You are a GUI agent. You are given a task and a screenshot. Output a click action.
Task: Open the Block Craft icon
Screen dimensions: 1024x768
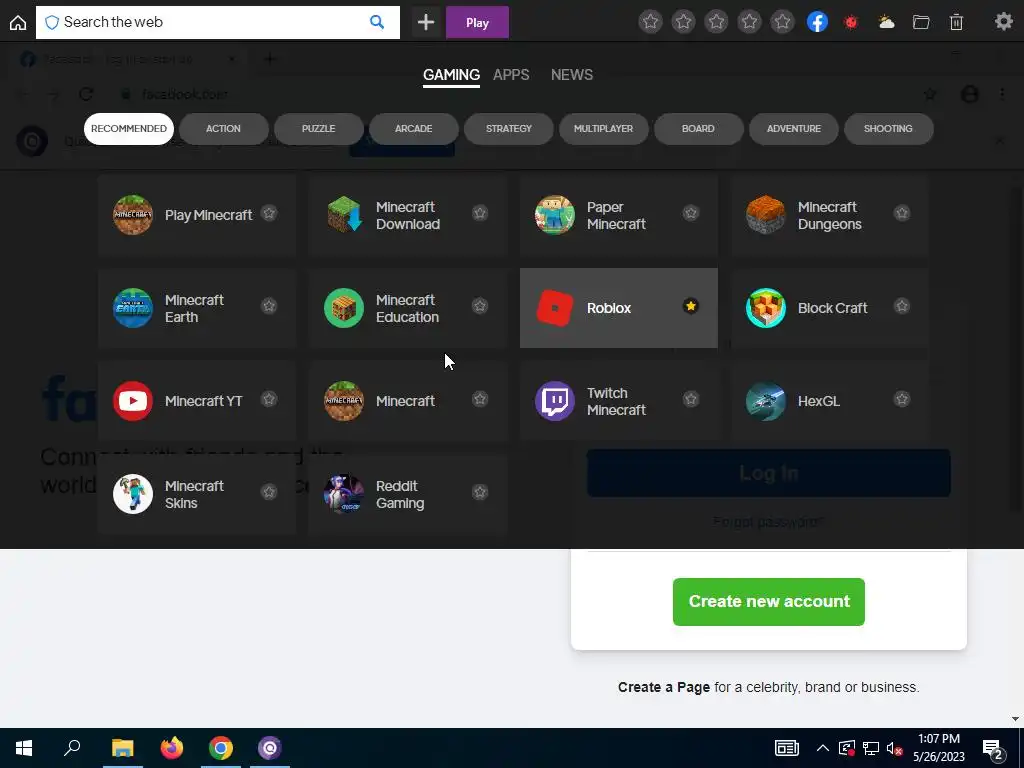click(765, 308)
